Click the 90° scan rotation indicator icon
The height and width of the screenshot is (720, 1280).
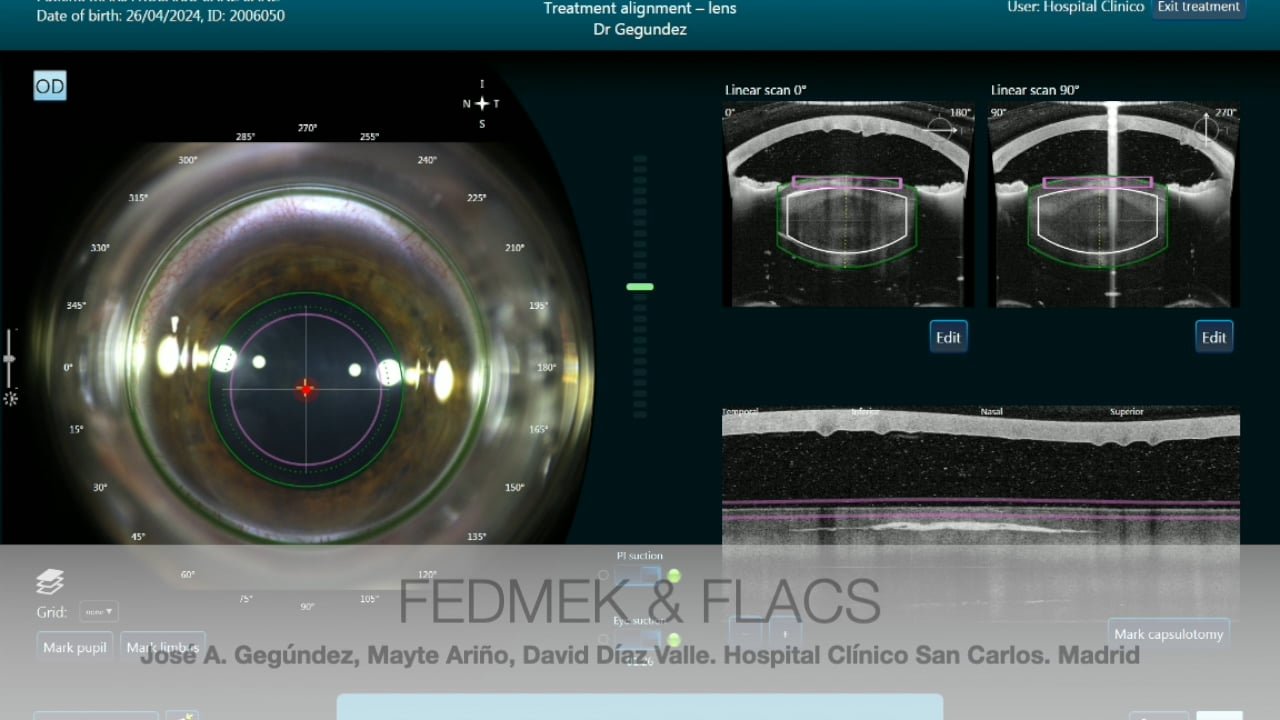(1207, 127)
